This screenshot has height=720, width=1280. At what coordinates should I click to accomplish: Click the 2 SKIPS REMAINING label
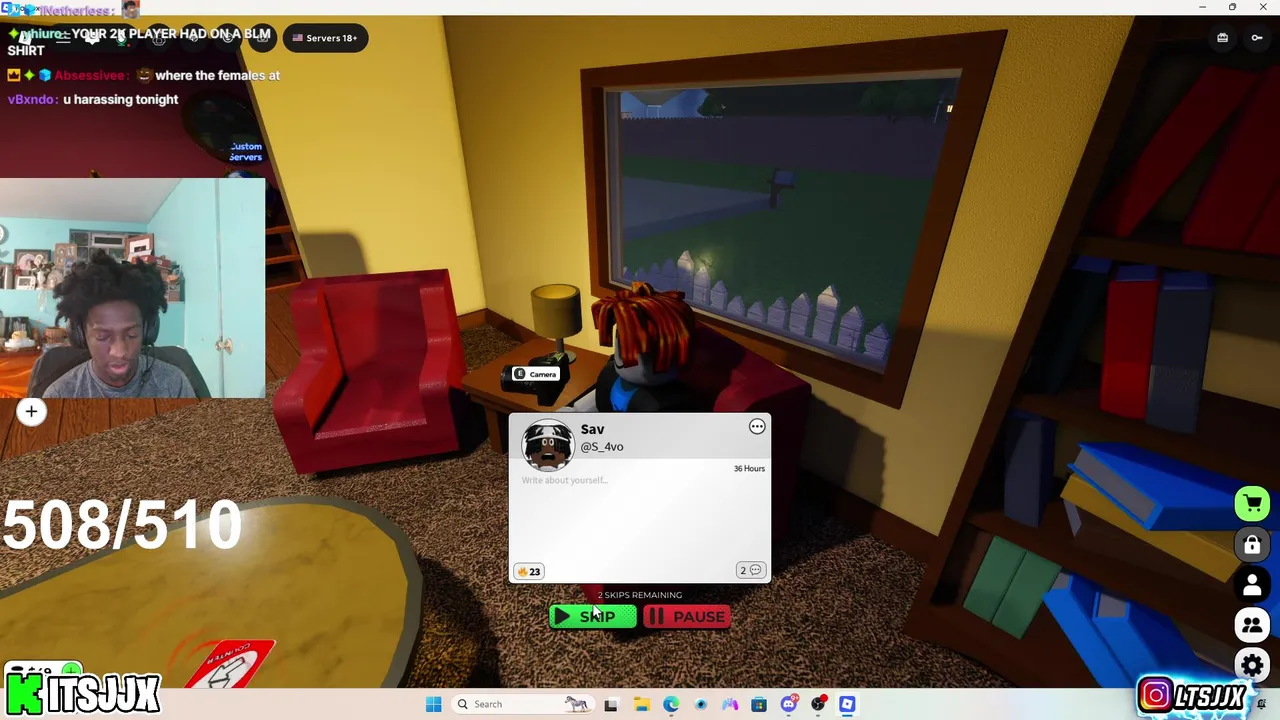[x=640, y=595]
